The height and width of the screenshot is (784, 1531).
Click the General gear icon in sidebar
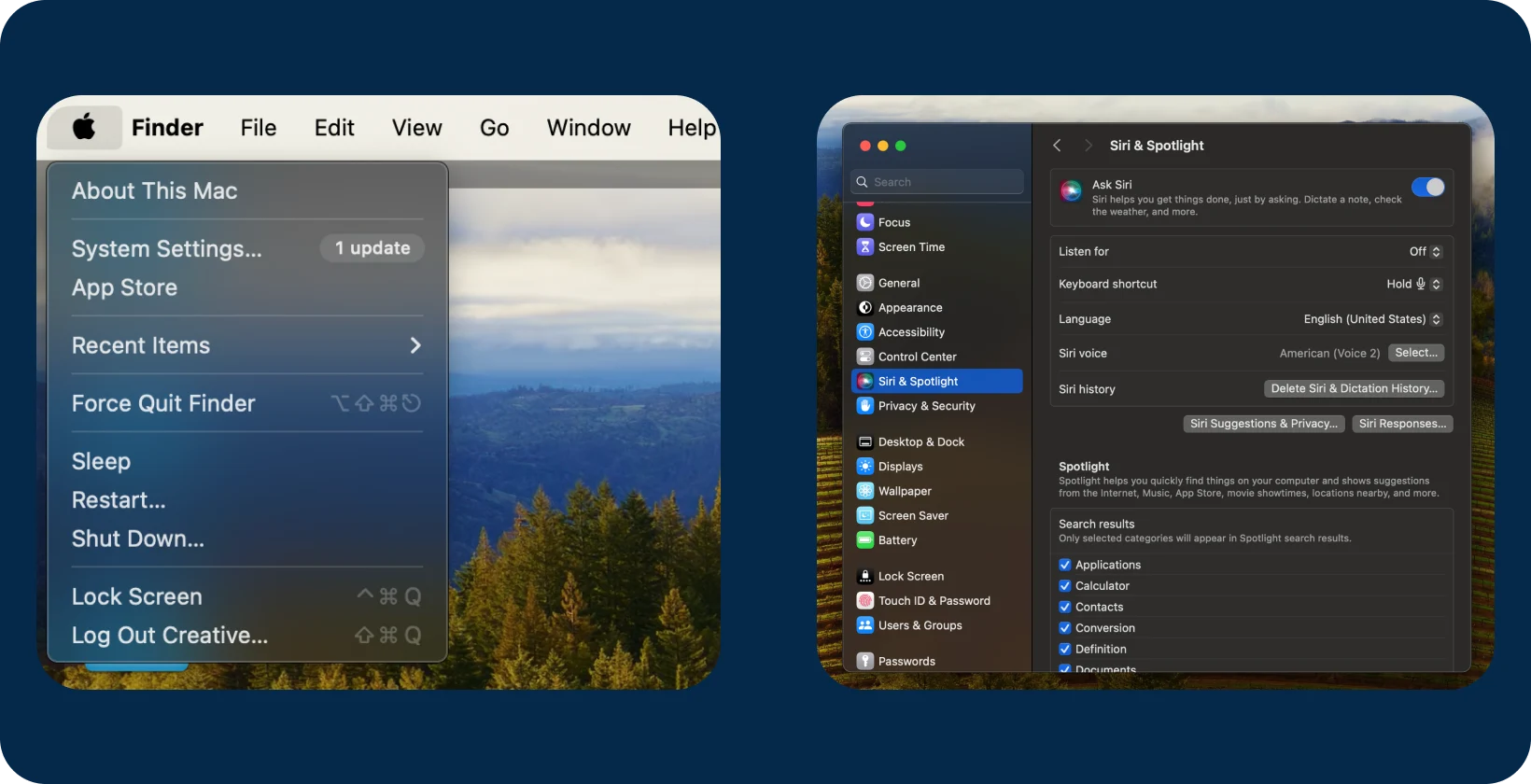coord(865,283)
